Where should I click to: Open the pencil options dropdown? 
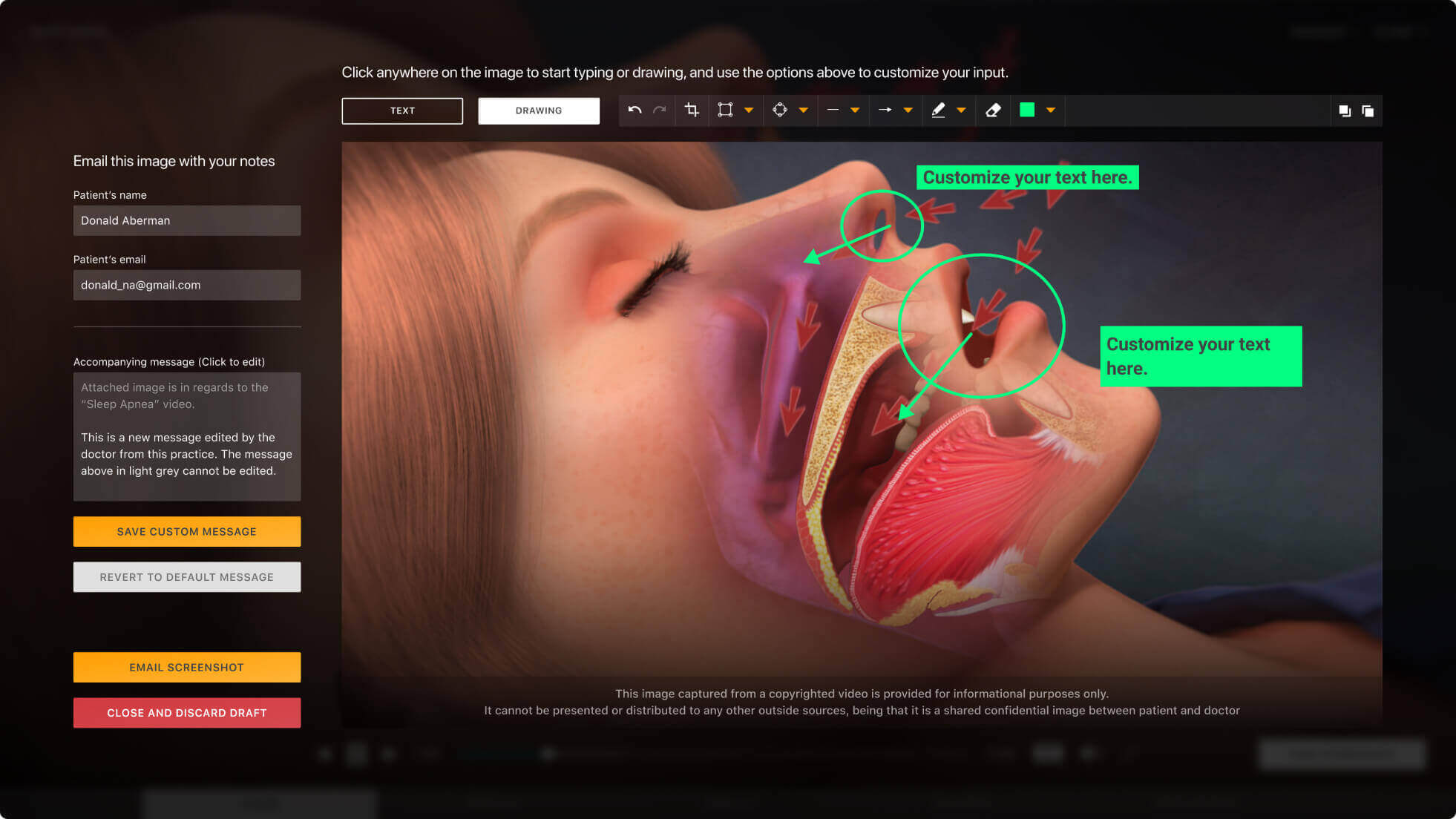click(x=961, y=111)
